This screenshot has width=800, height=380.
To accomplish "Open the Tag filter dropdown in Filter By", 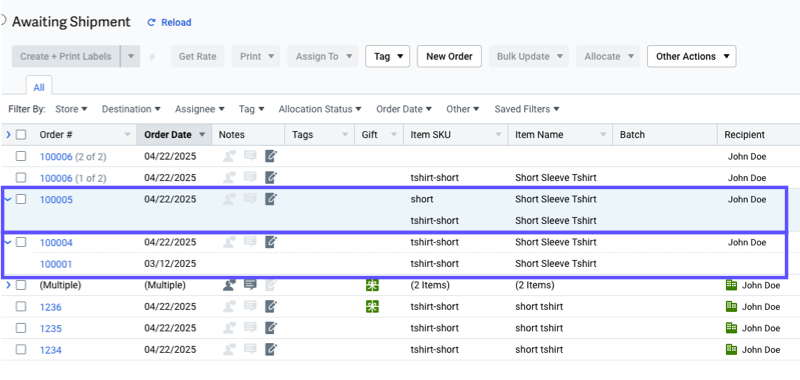I will [252, 109].
